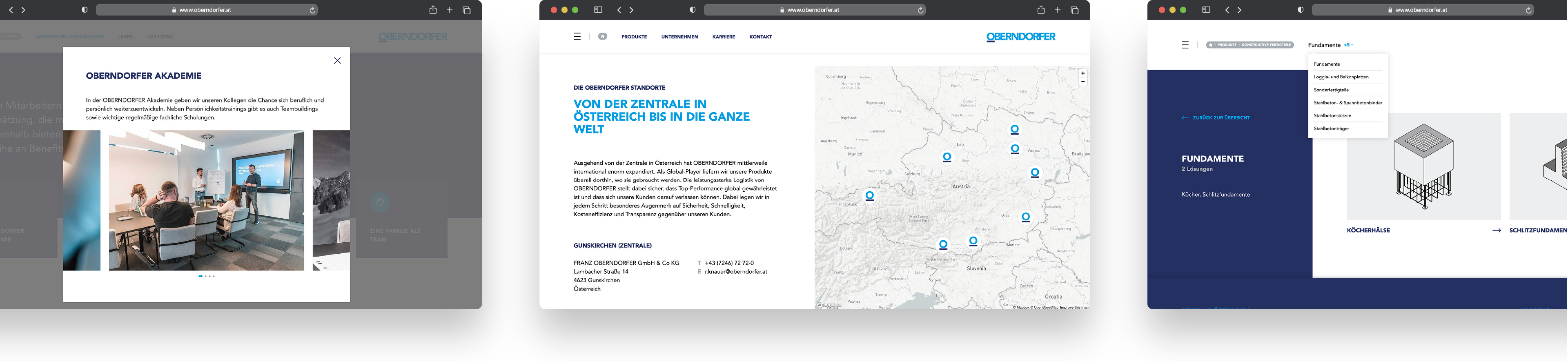Click the Produkte breadcrumb
Viewport: 1568px width, 361px height.
coord(1227,45)
